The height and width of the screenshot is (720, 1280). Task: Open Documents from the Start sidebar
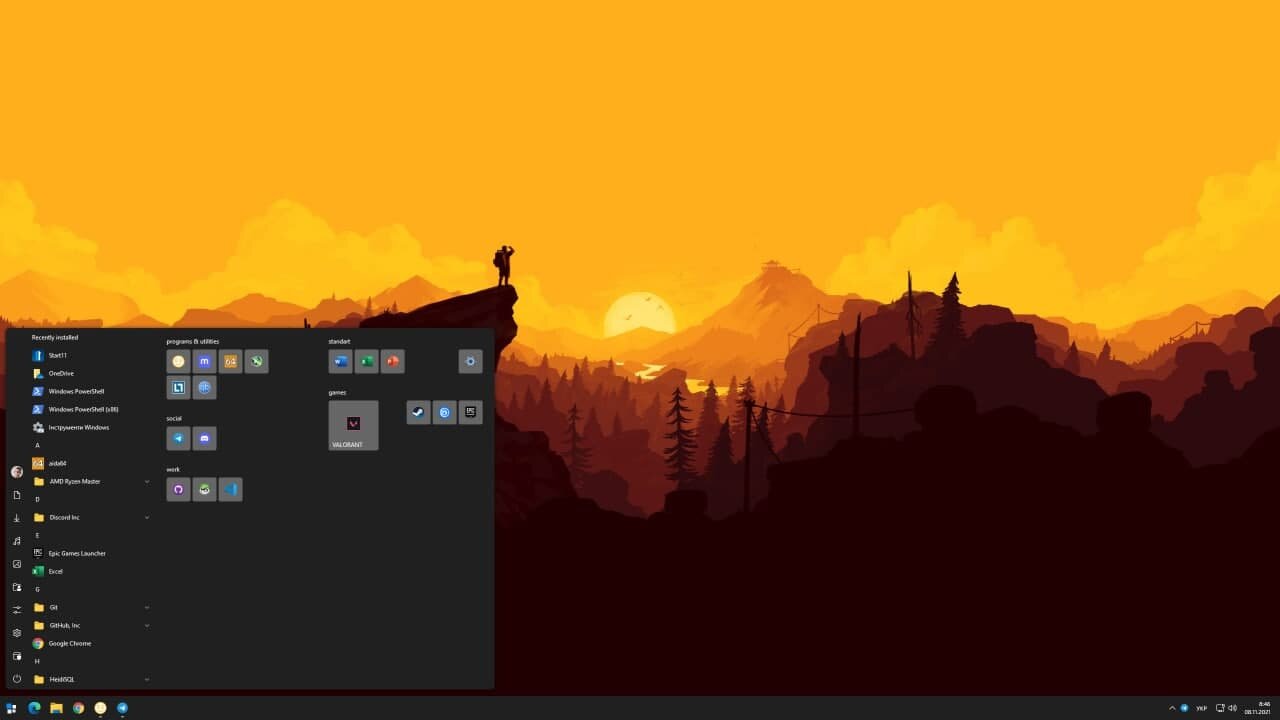(17, 495)
